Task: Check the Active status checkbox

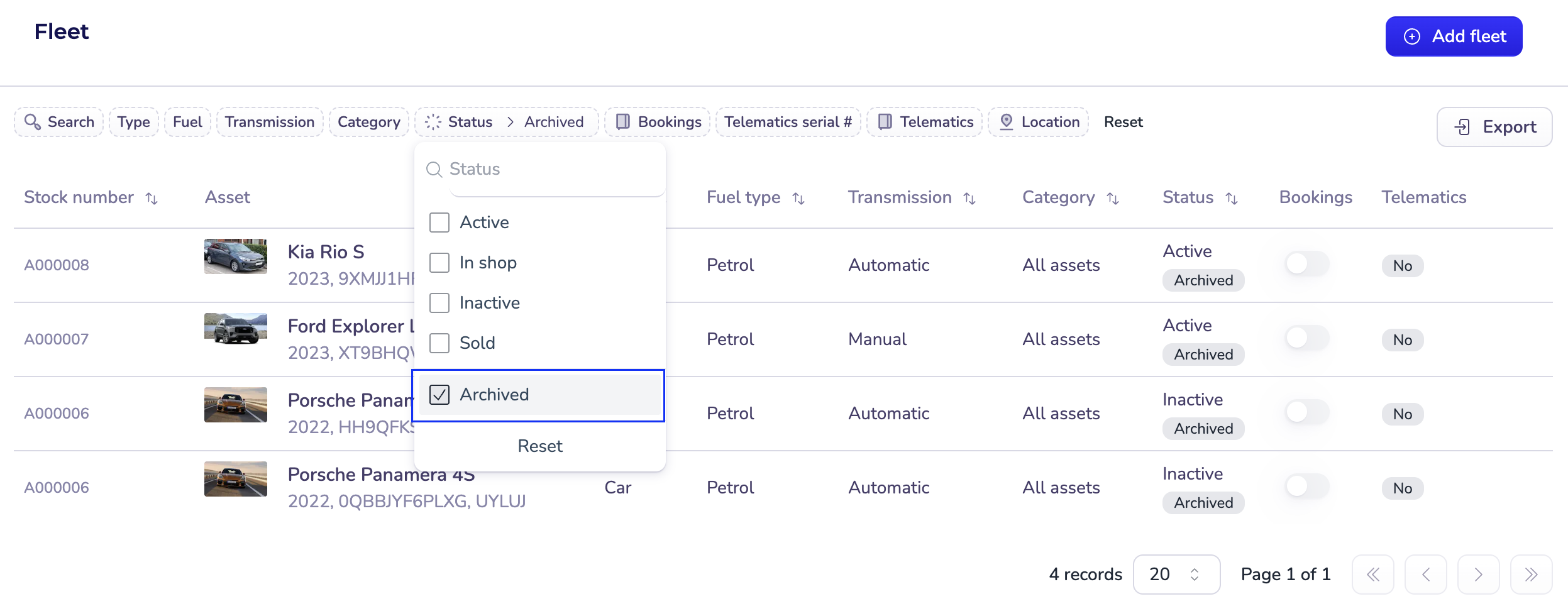Action: tap(439, 223)
